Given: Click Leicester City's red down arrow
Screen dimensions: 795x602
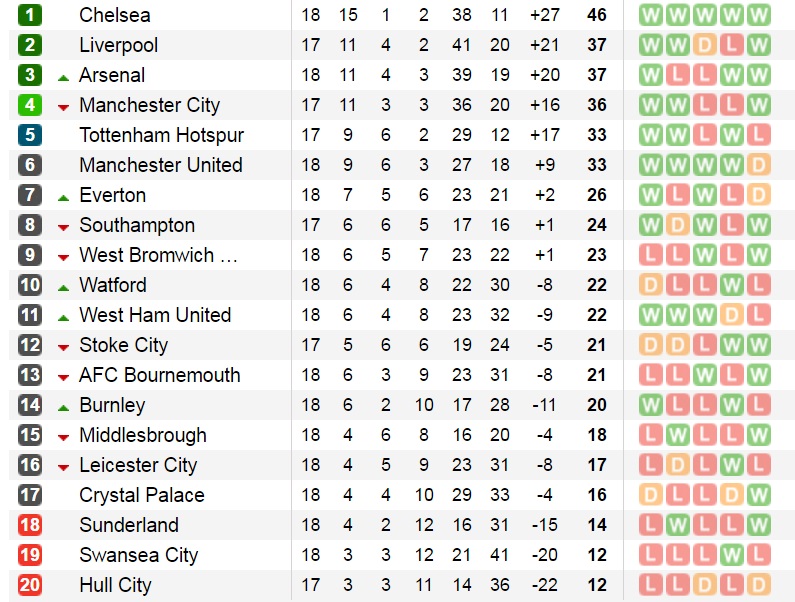Looking at the screenshot, I should click(63, 468).
